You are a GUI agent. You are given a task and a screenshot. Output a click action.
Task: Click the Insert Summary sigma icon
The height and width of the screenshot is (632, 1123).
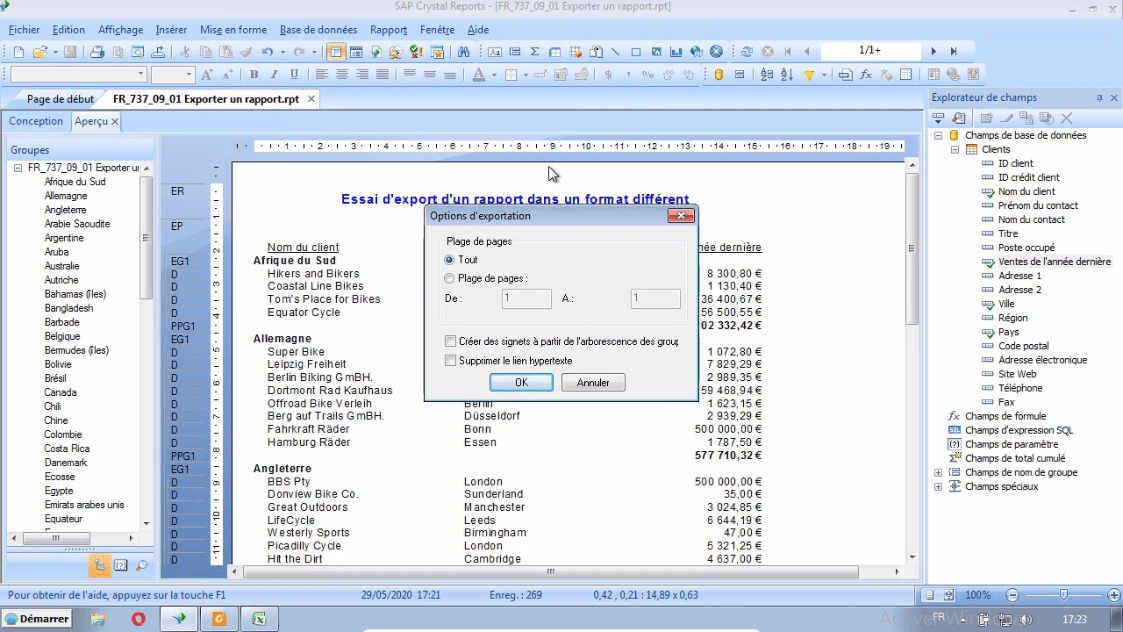click(x=535, y=51)
